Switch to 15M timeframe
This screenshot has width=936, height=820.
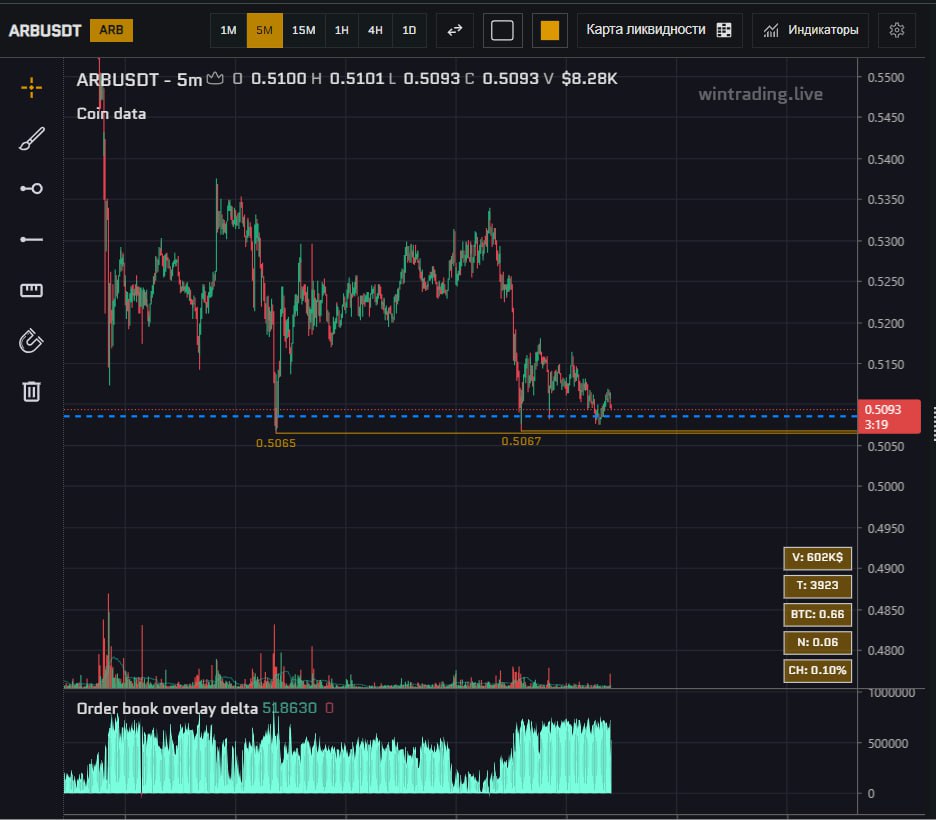coord(303,30)
